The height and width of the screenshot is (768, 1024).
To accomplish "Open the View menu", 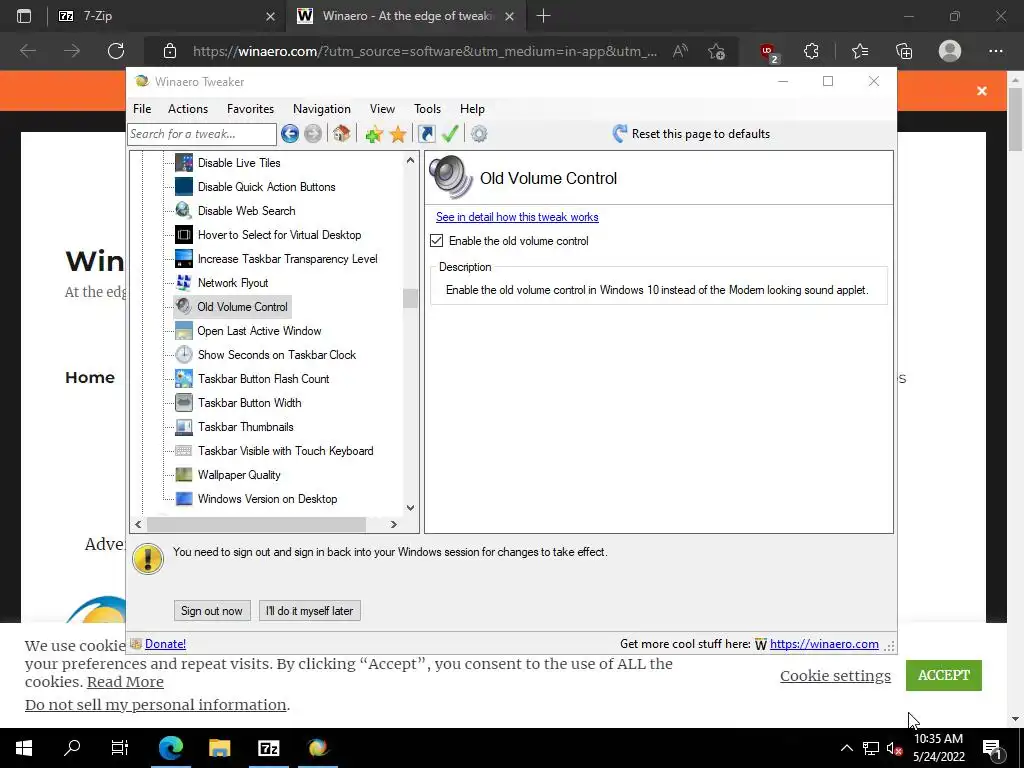I will click(382, 109).
